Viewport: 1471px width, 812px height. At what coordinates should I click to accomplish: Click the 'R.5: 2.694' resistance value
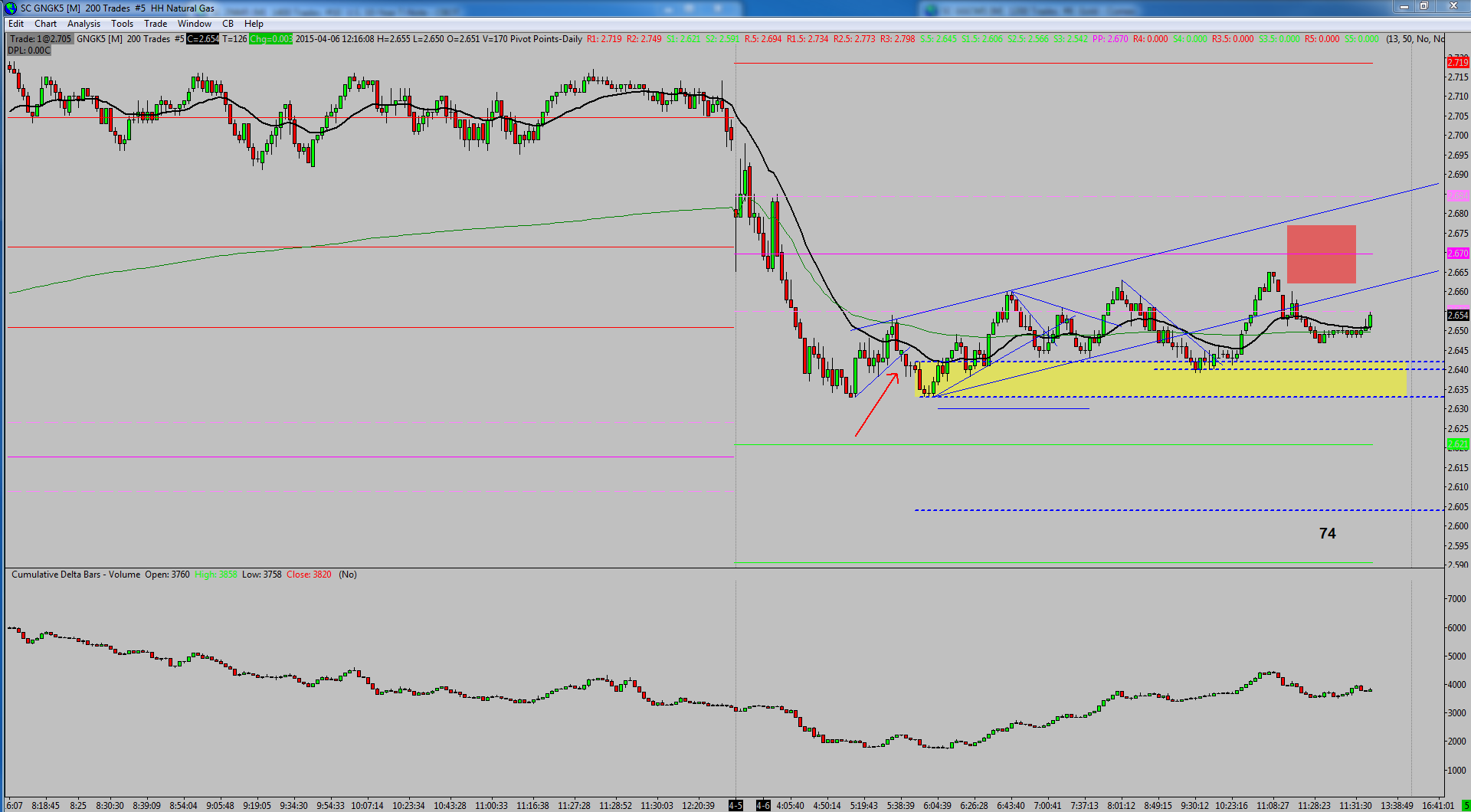tap(763, 39)
